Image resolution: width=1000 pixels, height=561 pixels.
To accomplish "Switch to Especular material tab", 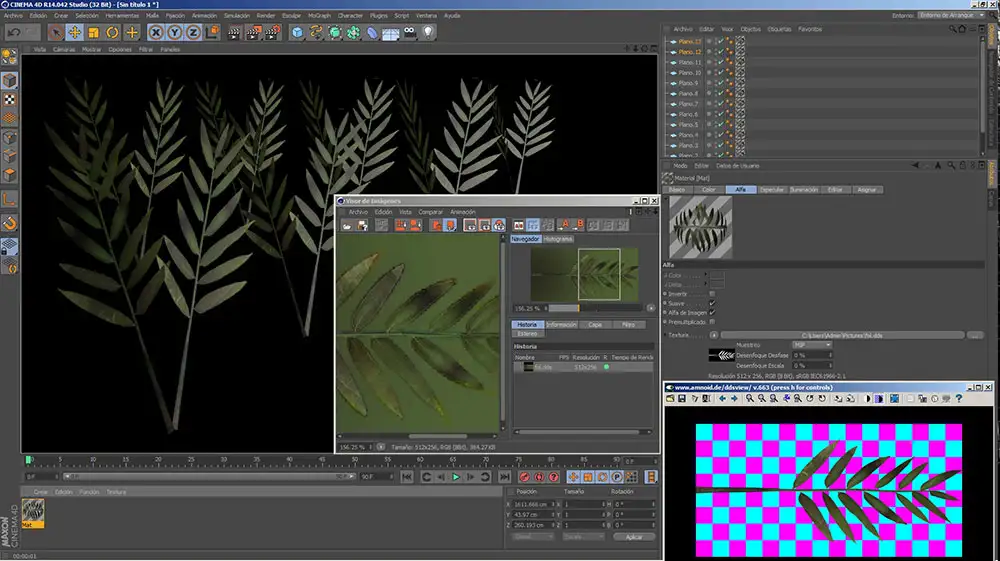I will coord(772,189).
